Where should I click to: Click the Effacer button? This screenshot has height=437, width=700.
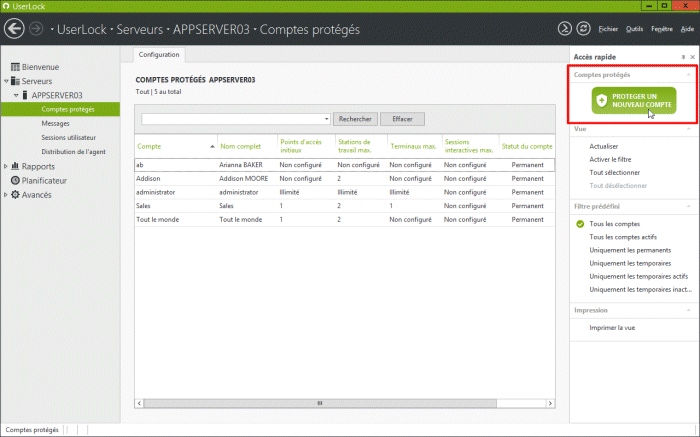(x=402, y=119)
